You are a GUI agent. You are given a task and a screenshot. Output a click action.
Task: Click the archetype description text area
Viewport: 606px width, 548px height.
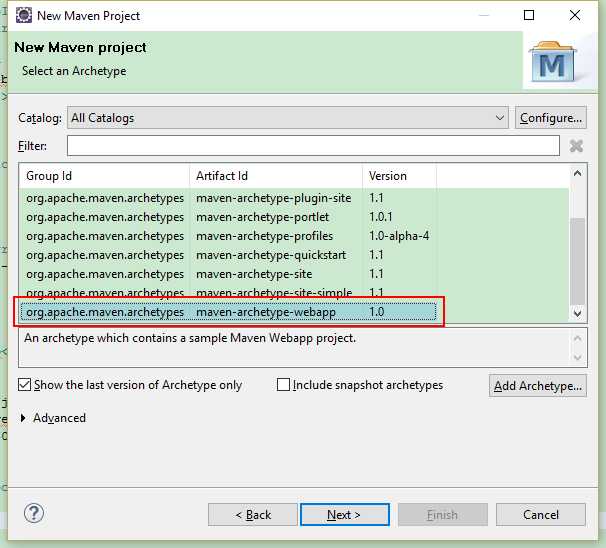[x=303, y=347]
